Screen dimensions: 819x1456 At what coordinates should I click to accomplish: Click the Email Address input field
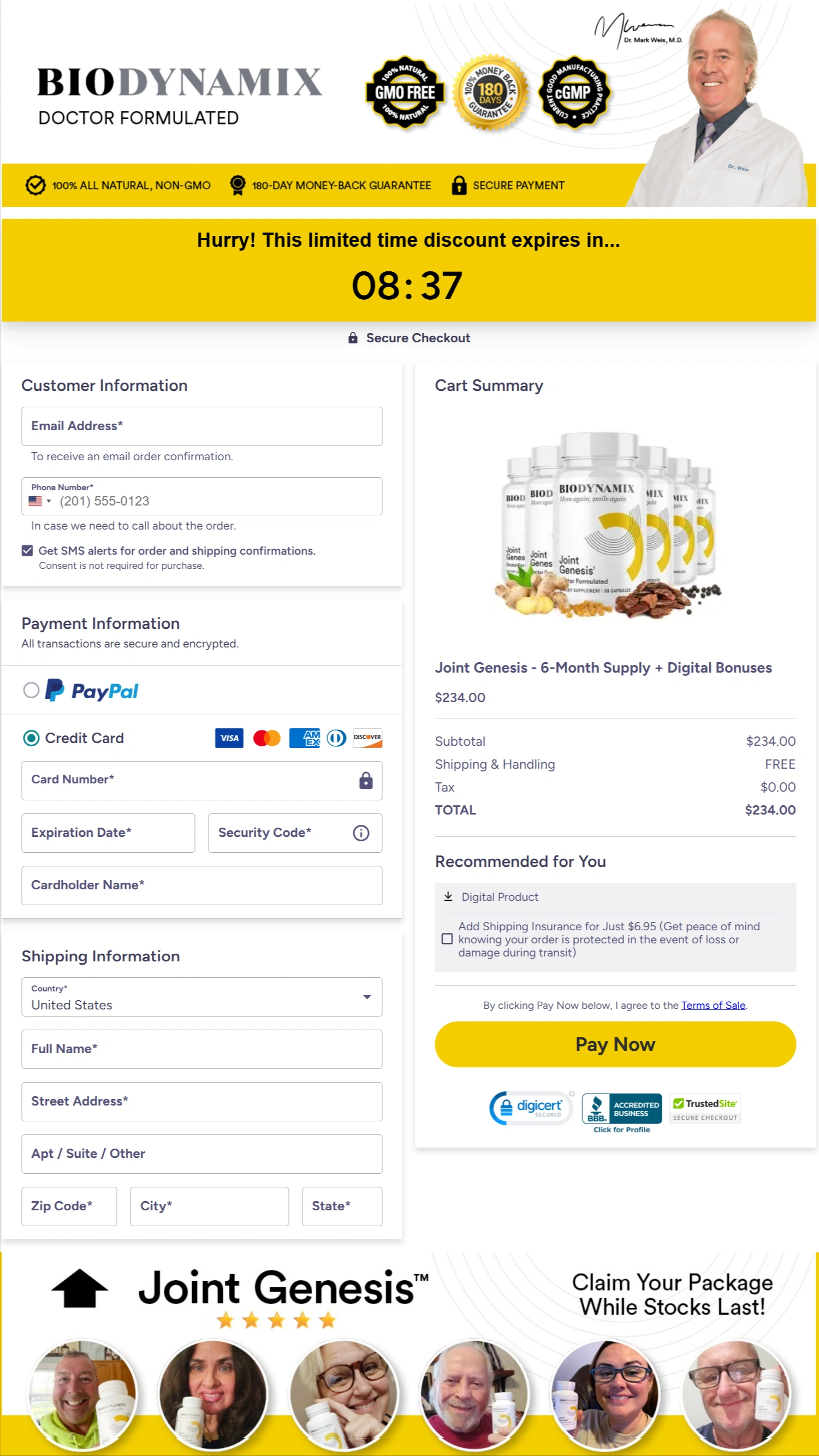[x=201, y=426]
